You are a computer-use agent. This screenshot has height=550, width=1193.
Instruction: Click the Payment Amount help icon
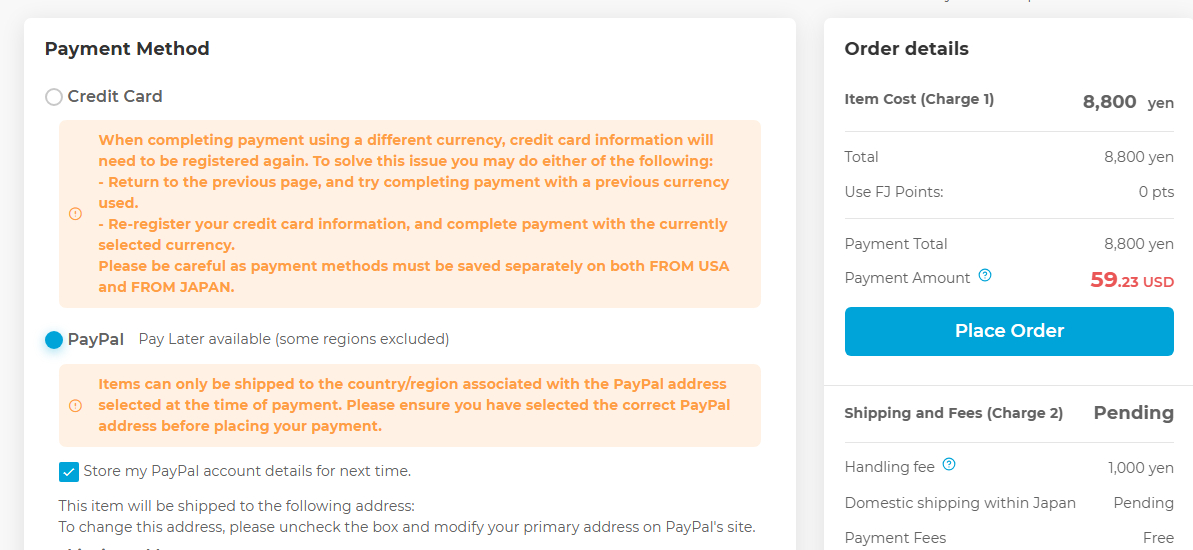[985, 276]
